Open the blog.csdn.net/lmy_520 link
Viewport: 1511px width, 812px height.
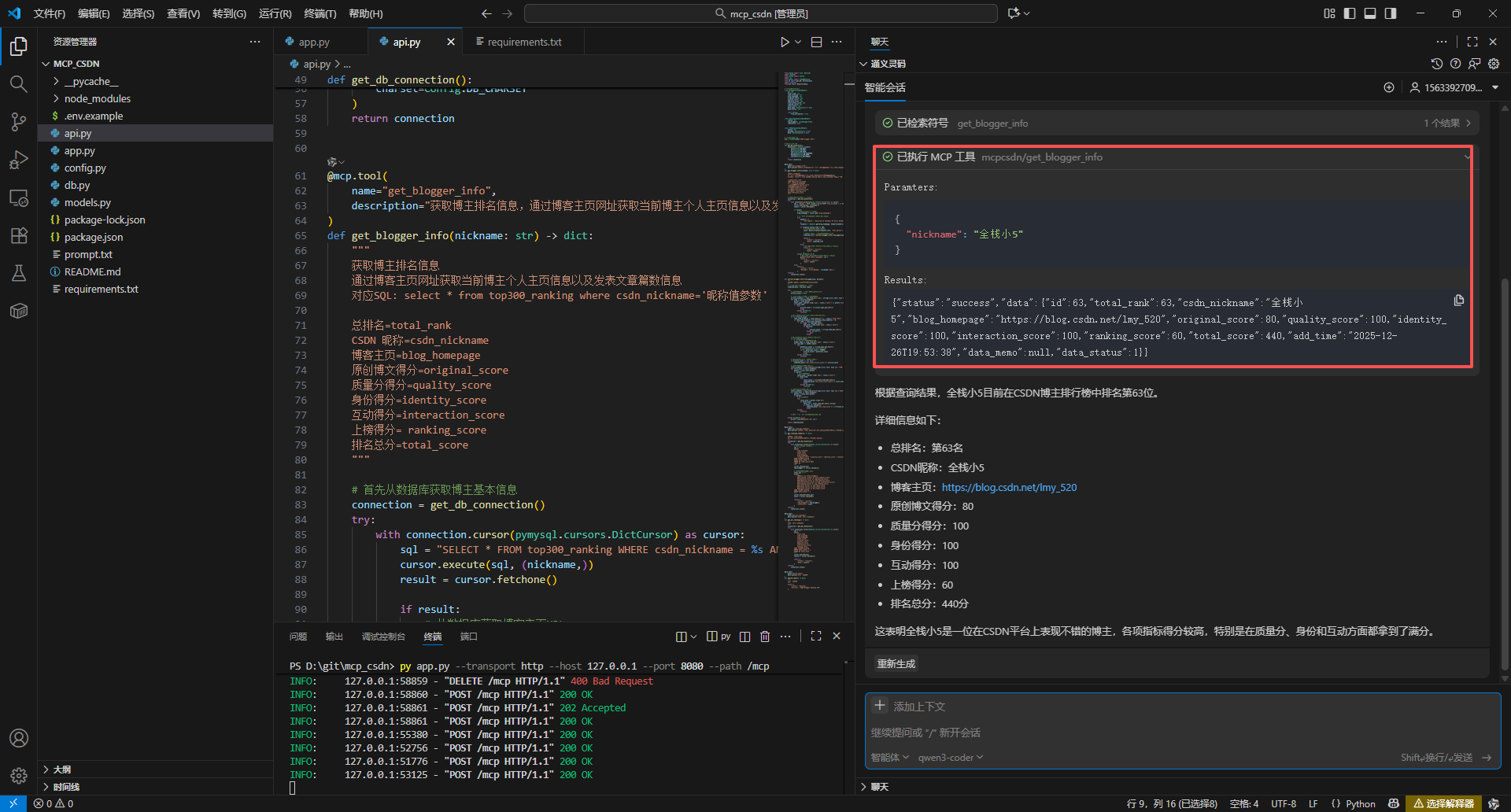click(1009, 487)
